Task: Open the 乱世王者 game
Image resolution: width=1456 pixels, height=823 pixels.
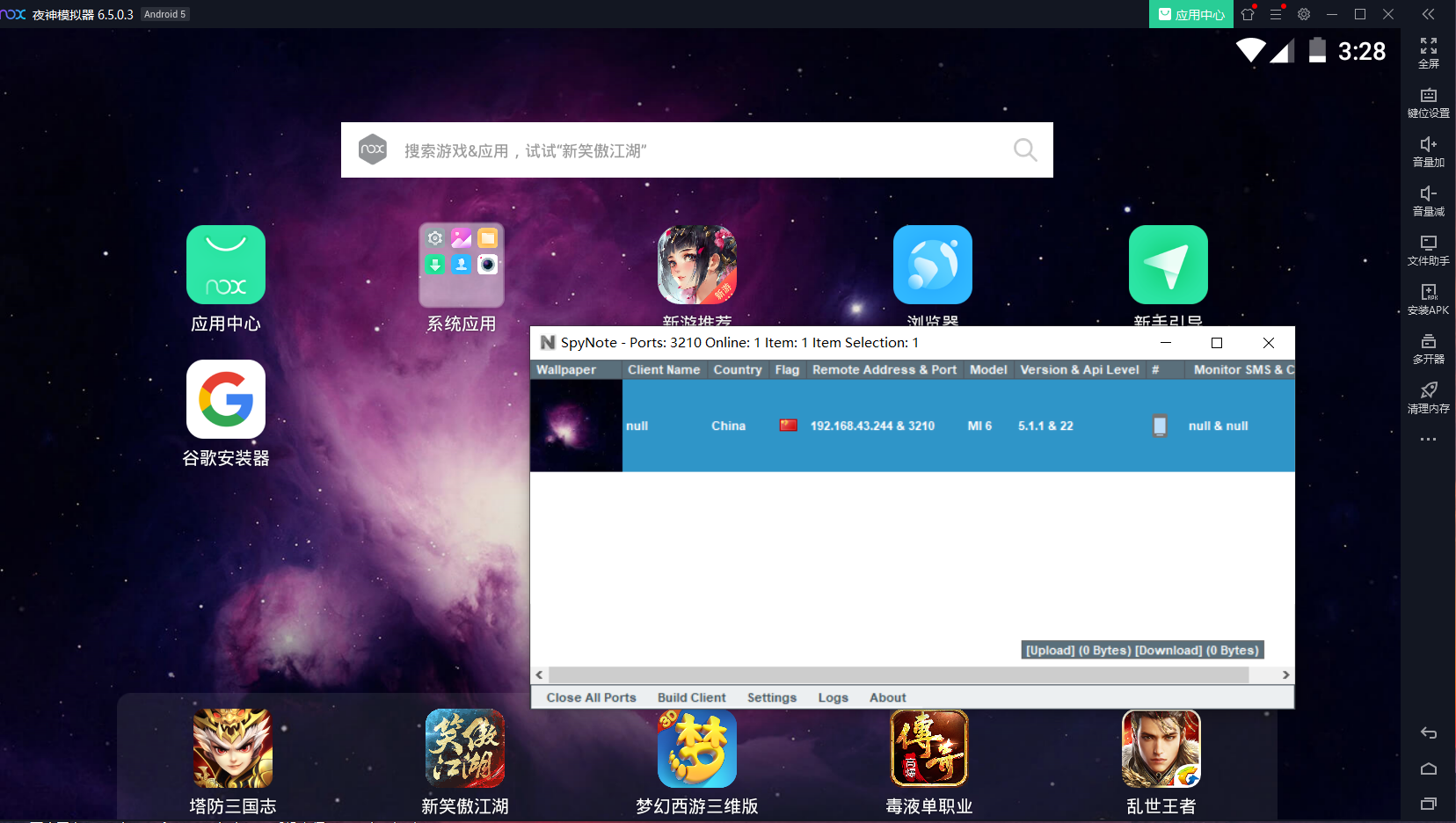Action: [x=1161, y=748]
